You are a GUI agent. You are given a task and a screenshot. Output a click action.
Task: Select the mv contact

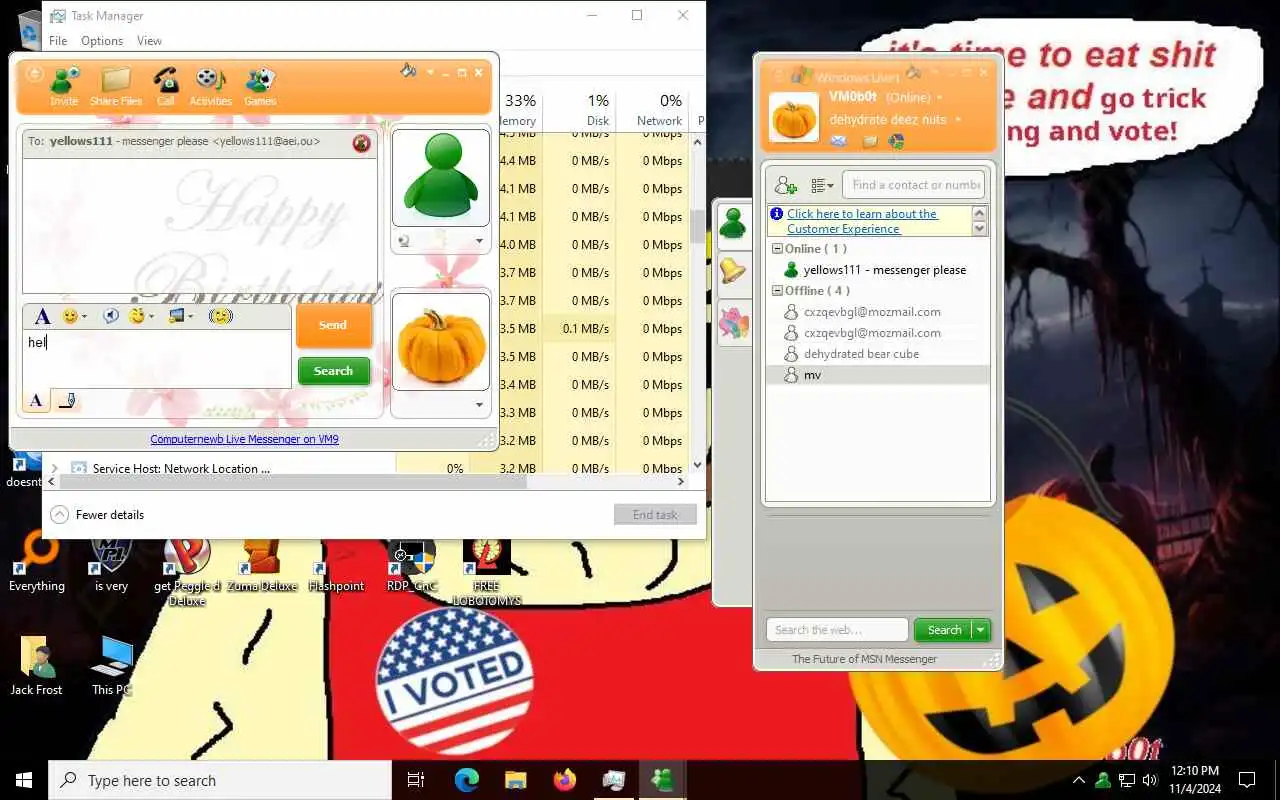[x=878, y=375]
